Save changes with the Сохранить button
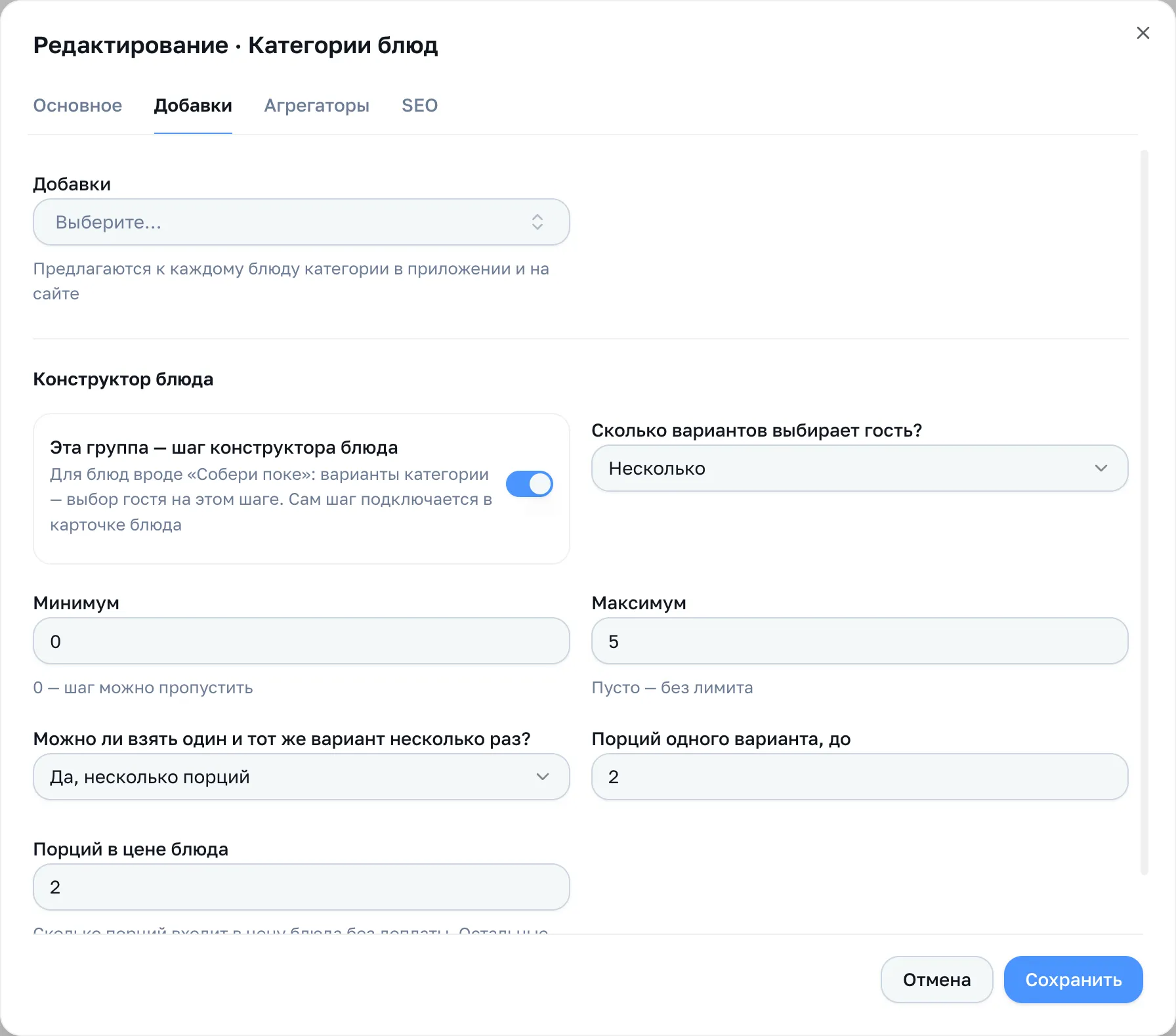Screen dimensions: 1176x1036 [x=1074, y=980]
